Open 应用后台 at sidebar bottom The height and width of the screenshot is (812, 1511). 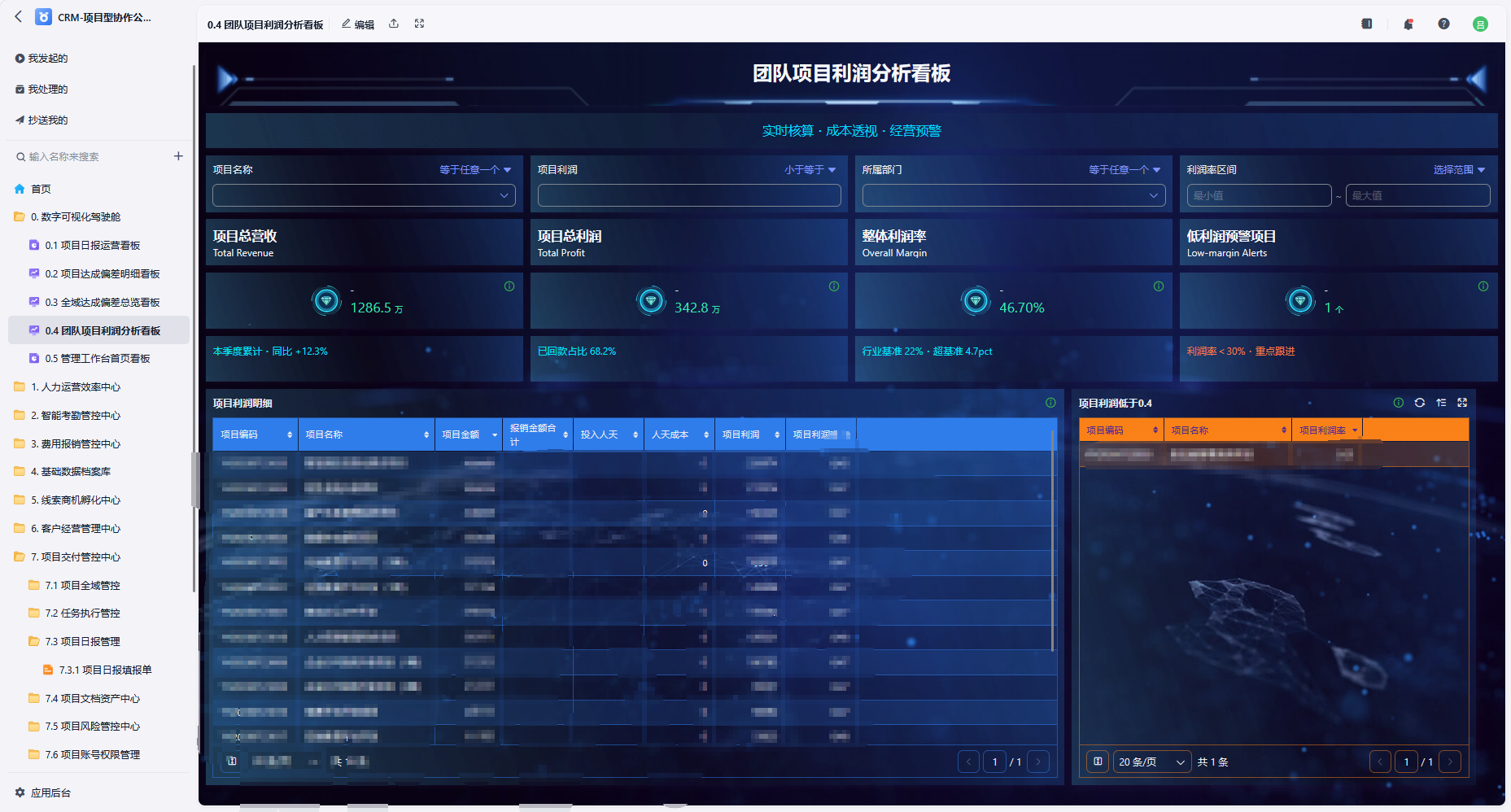point(50,792)
